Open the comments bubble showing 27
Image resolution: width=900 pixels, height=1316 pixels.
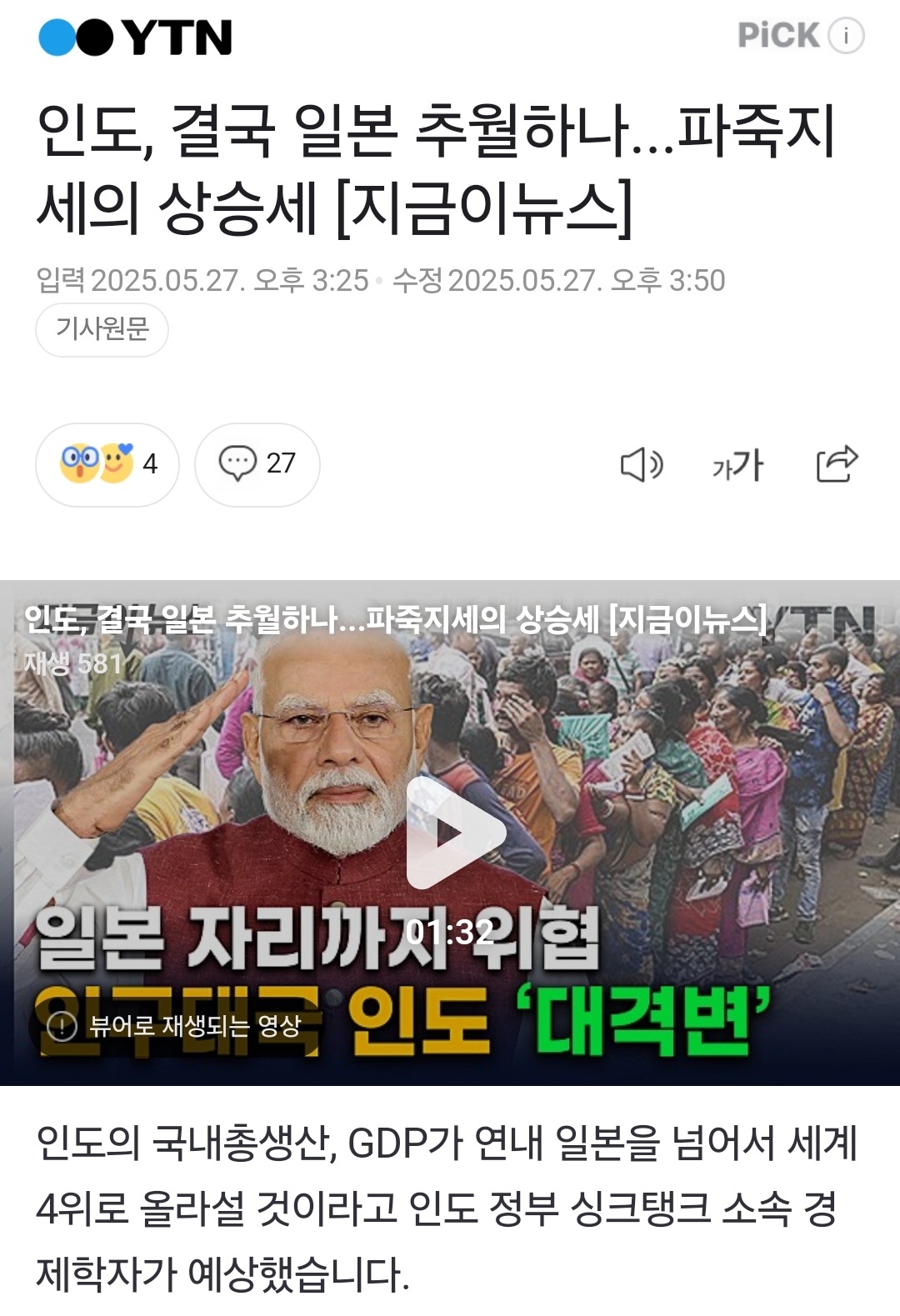click(x=257, y=464)
